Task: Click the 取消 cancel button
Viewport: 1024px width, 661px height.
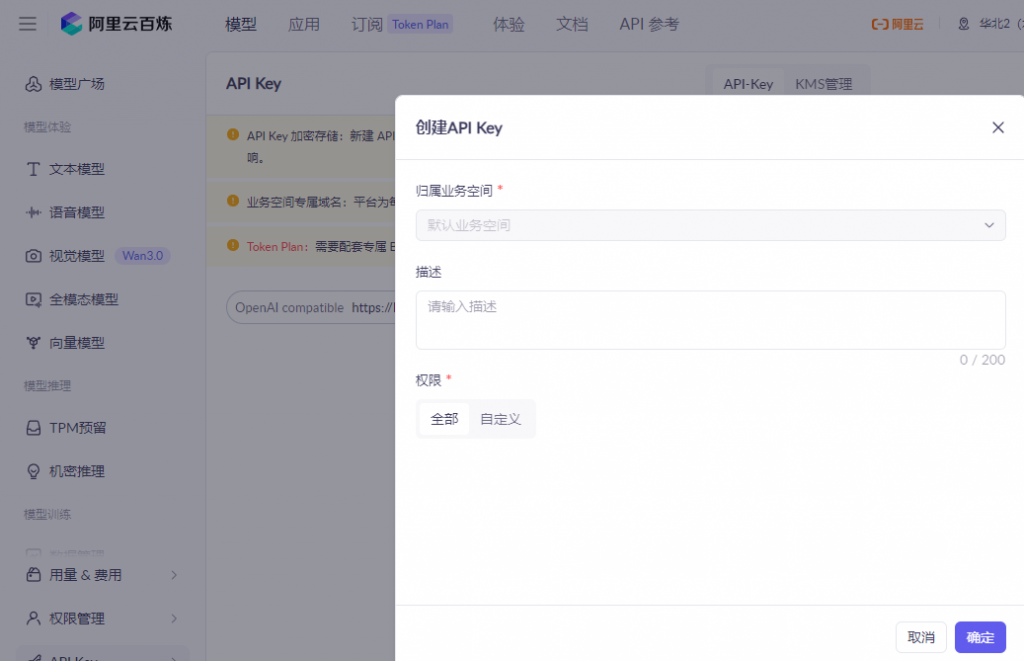Action: coord(921,637)
